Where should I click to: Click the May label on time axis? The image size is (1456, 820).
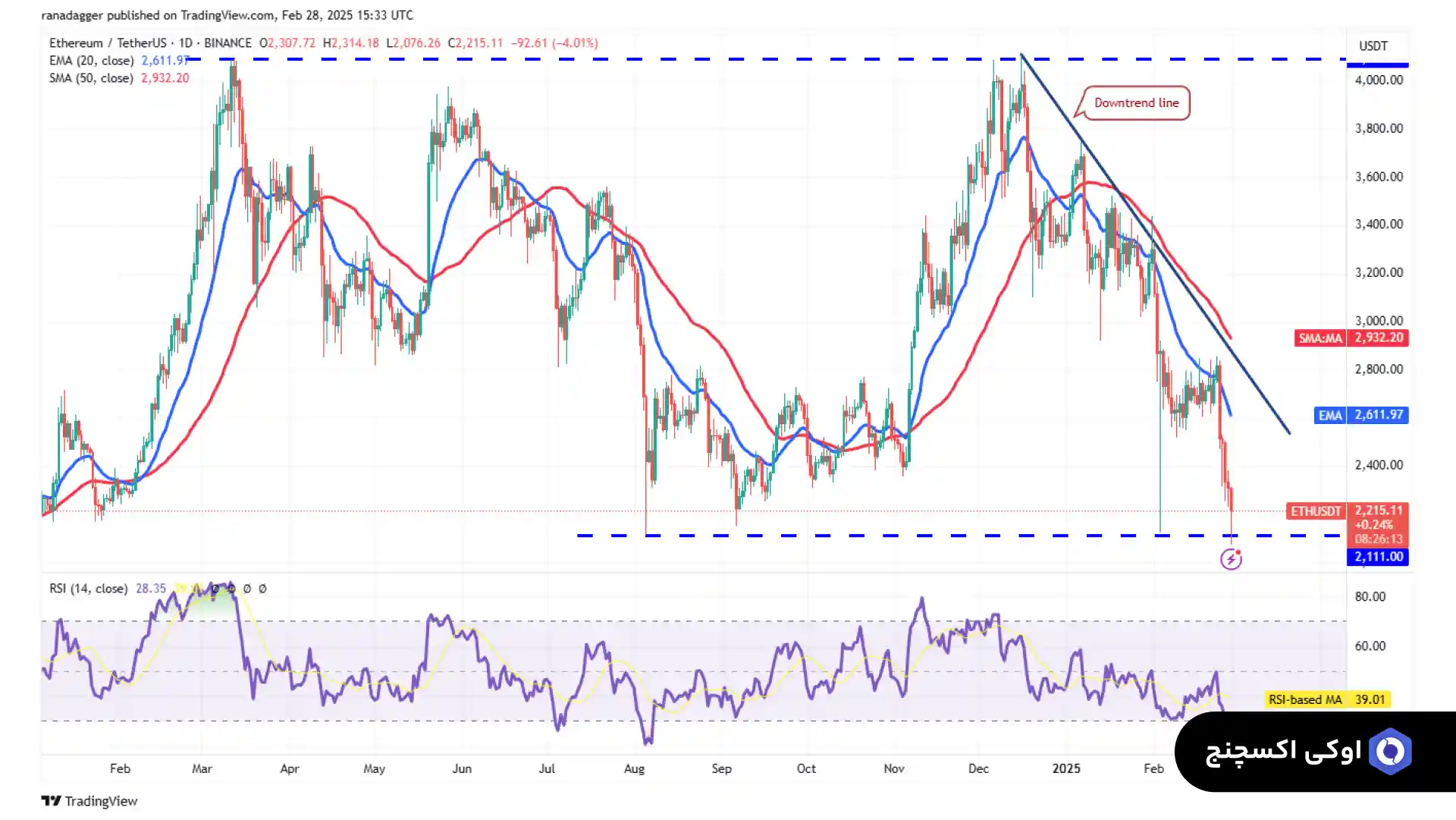click(374, 768)
